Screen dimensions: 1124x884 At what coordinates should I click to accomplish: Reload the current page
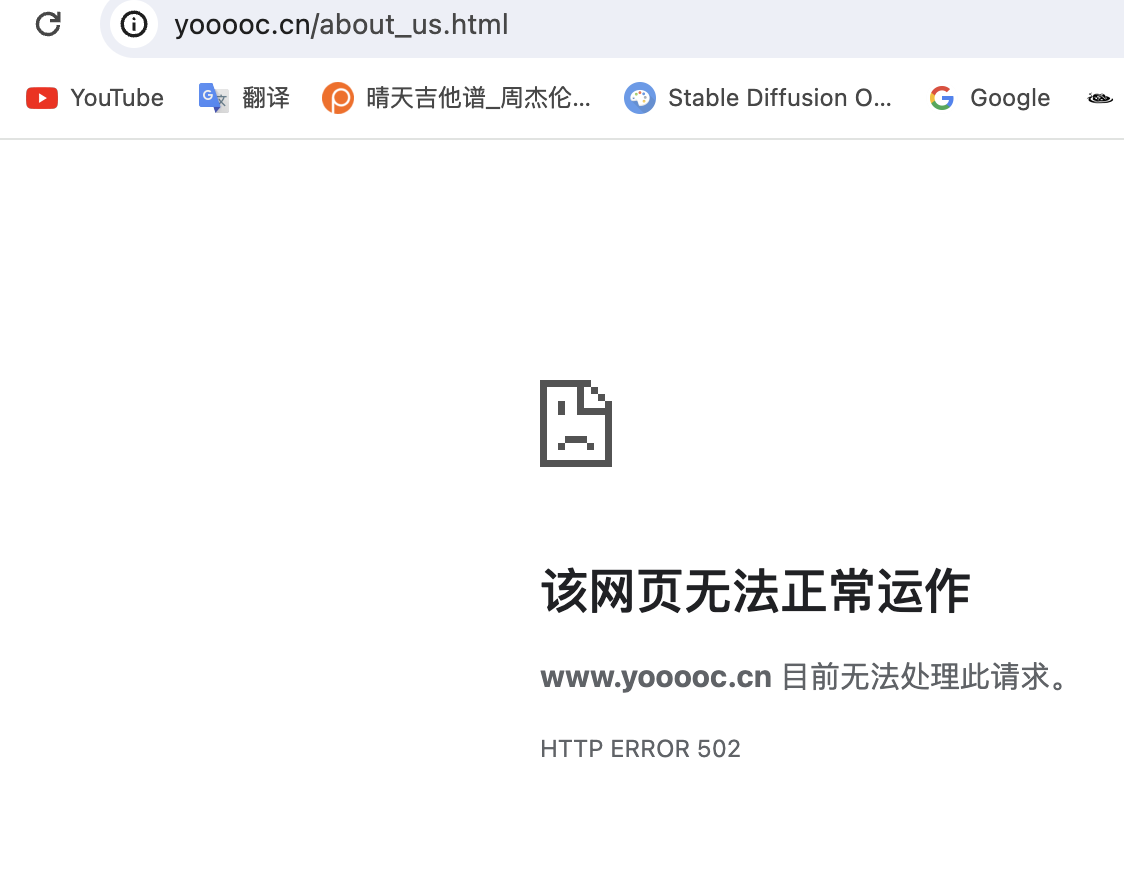click(x=48, y=24)
